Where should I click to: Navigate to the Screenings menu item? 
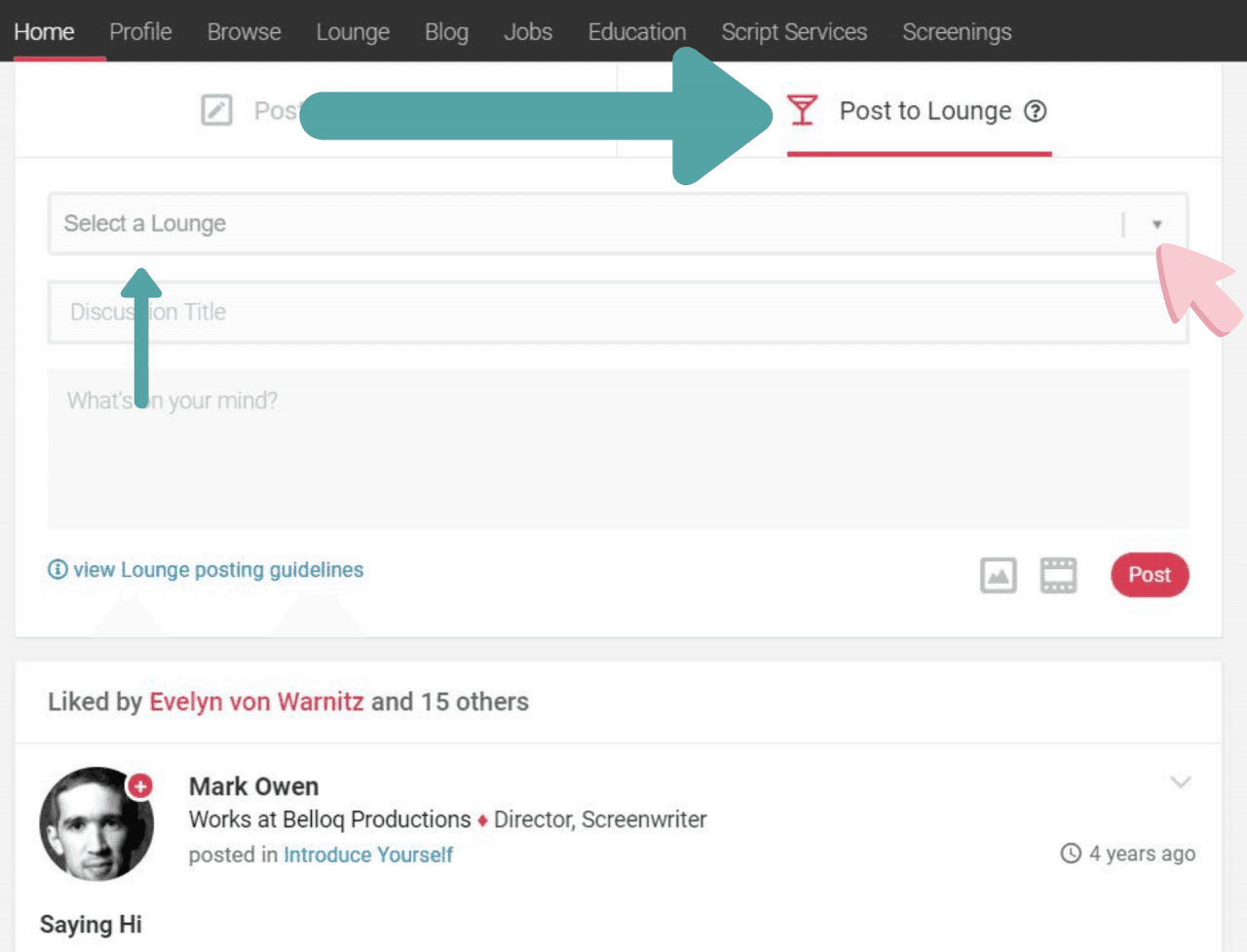click(x=957, y=31)
